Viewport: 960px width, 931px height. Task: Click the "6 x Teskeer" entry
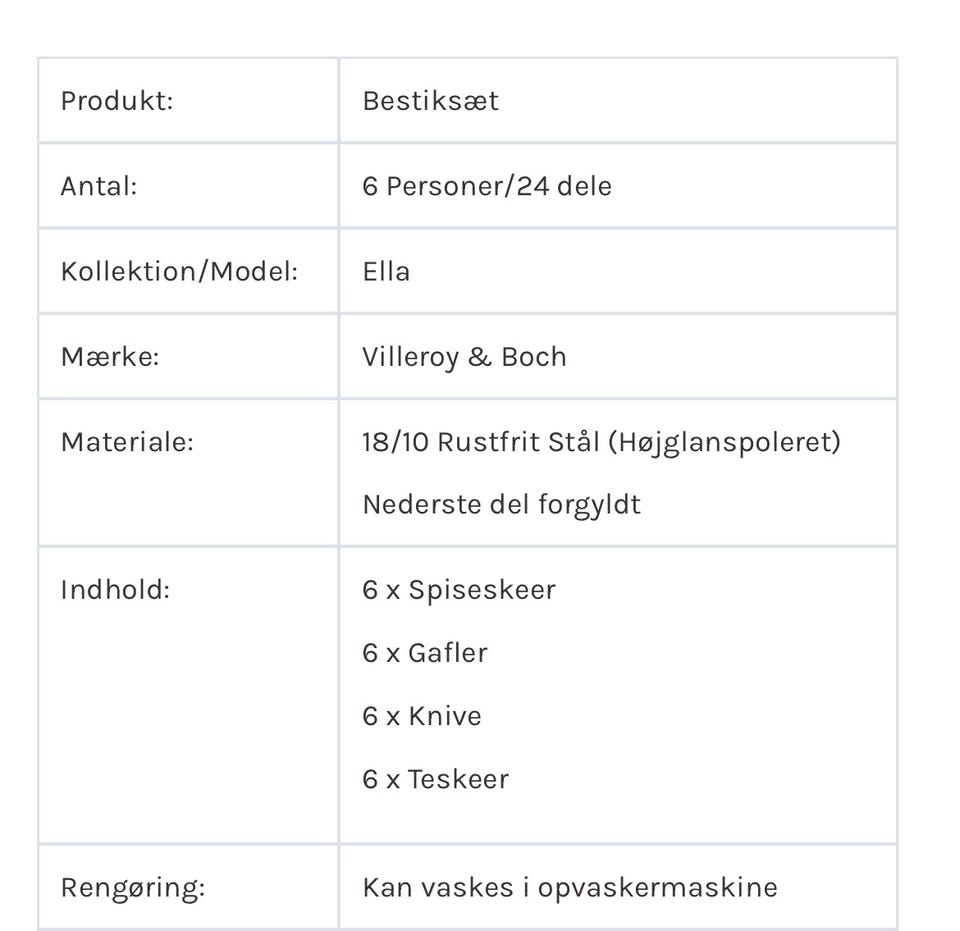435,779
